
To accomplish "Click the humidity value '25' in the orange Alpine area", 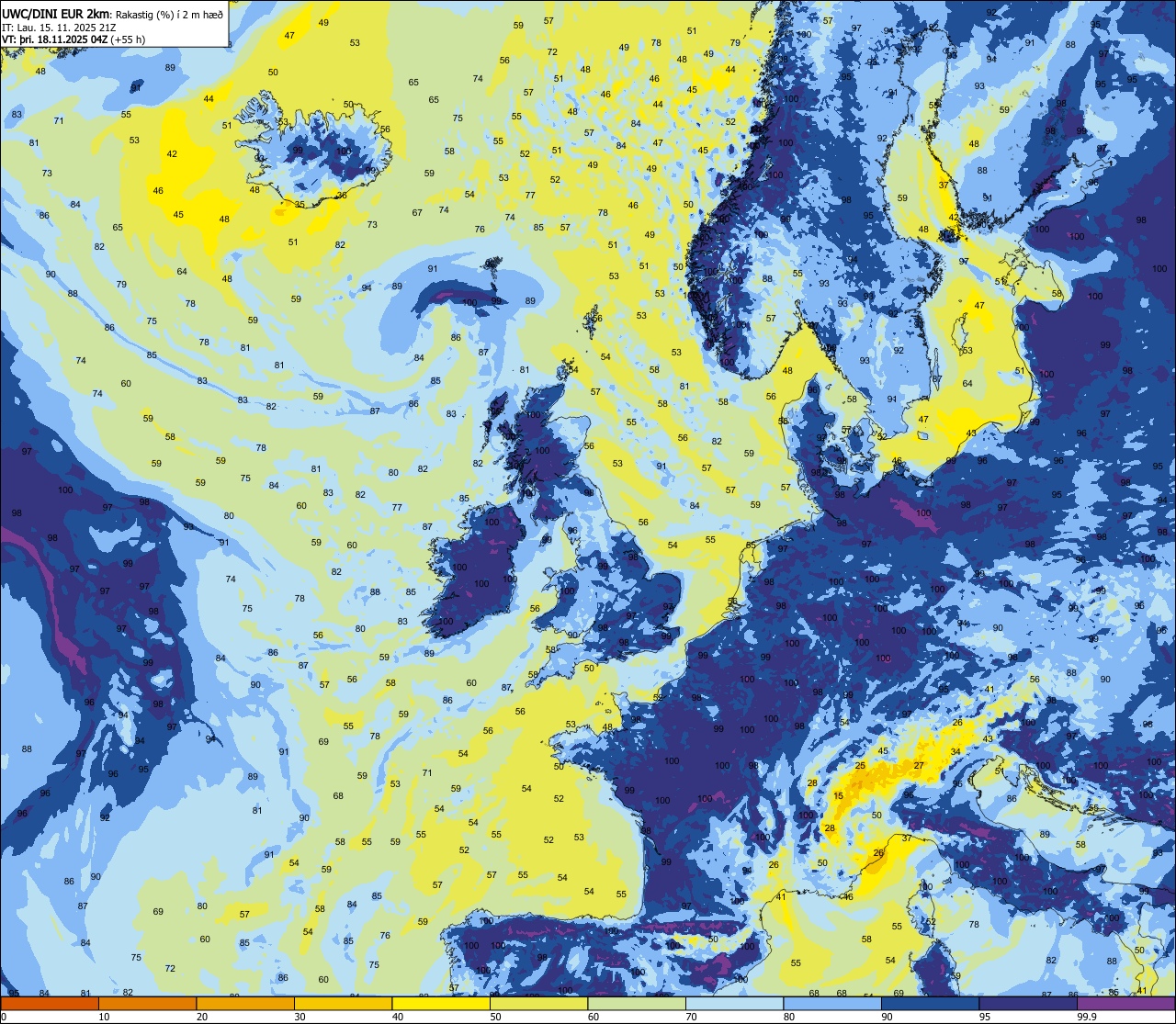I will [861, 765].
